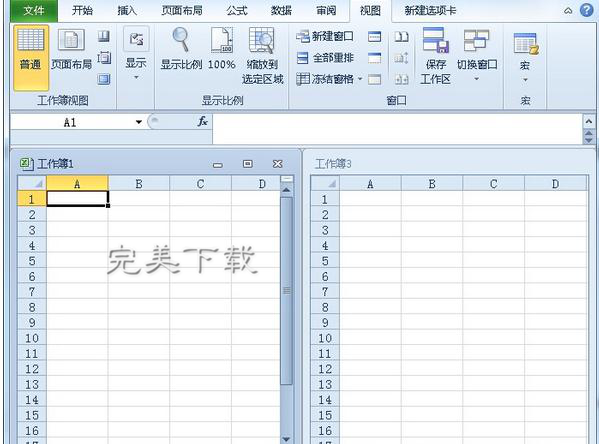Select column C header in 工作簿1
599x444 pixels.
pos(201,184)
